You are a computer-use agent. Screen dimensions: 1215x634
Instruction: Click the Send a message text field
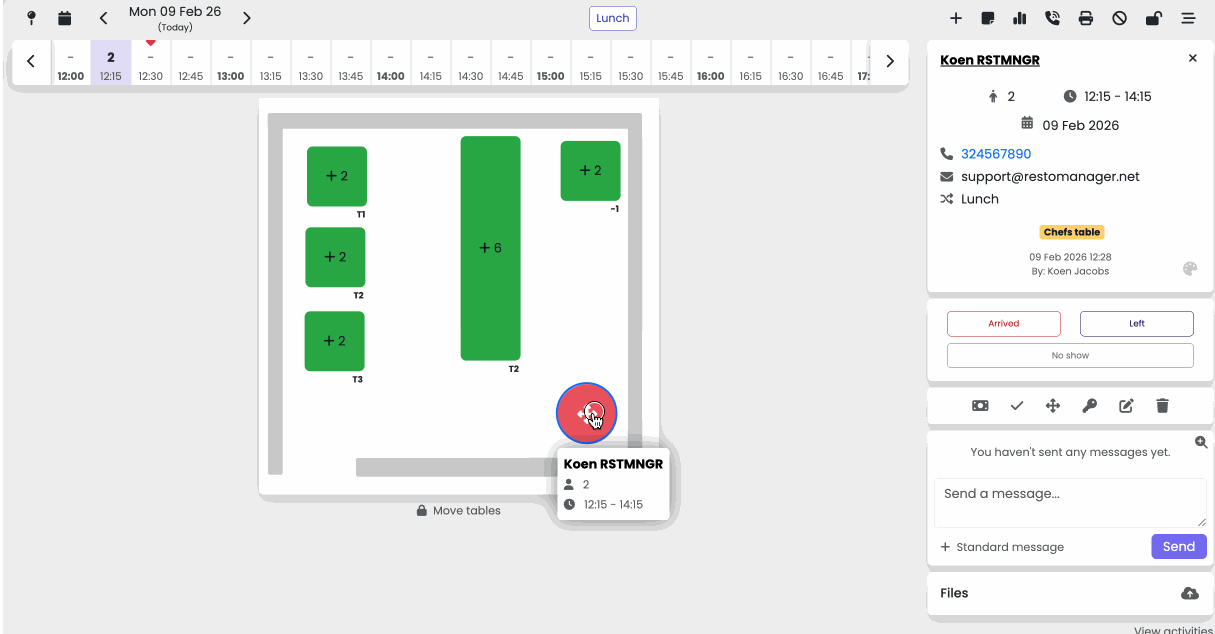click(x=1070, y=502)
